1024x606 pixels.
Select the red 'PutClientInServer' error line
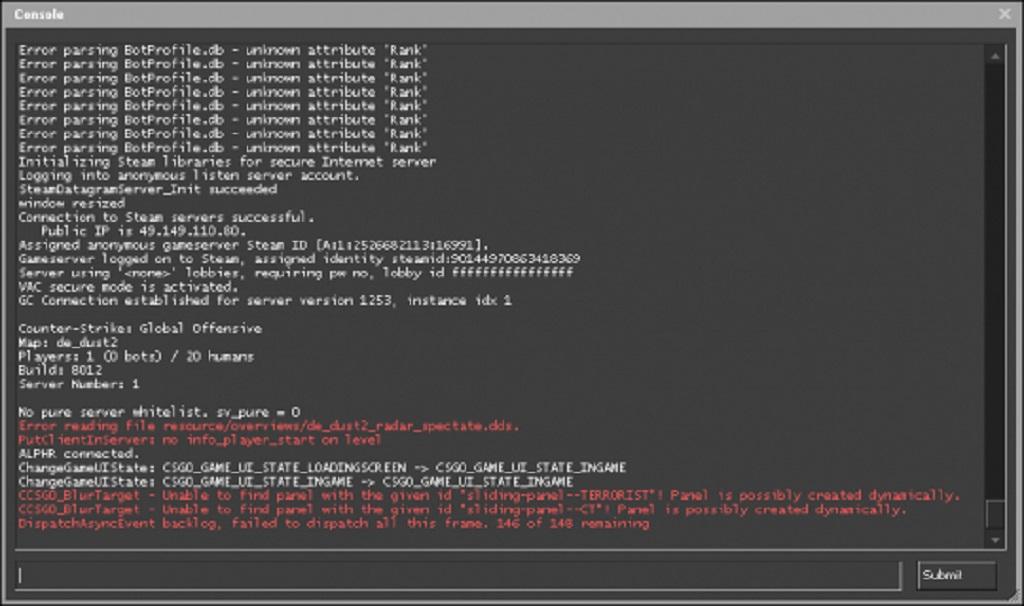pyautogui.click(x=199, y=440)
